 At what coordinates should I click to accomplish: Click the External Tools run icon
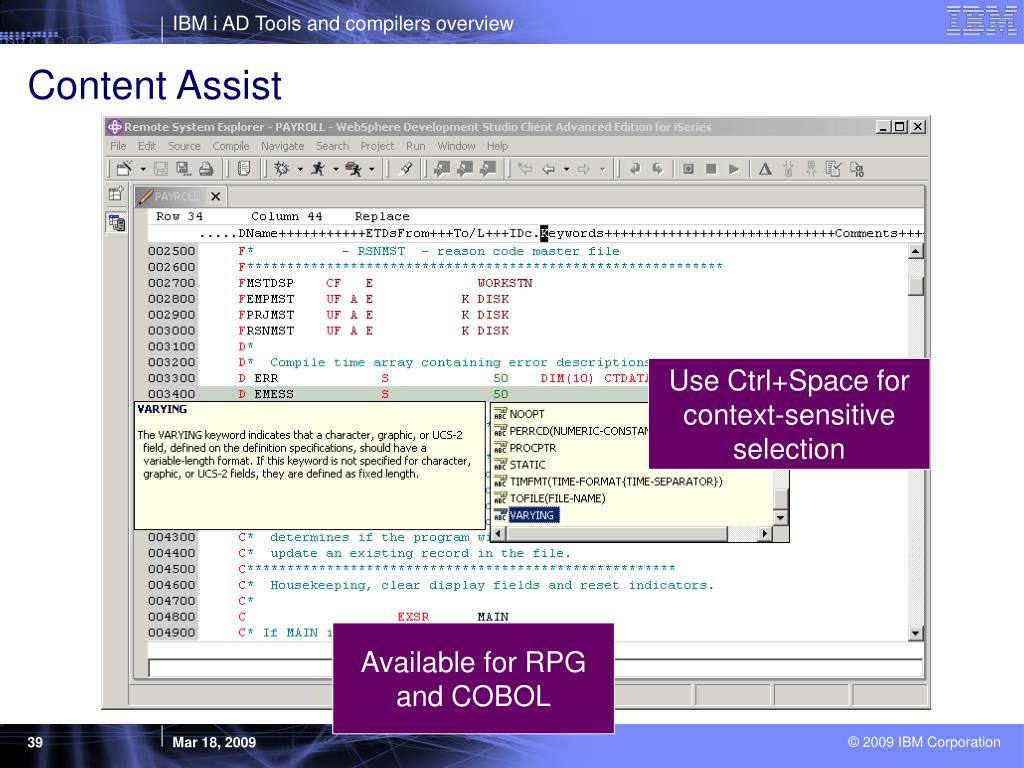(x=354, y=169)
